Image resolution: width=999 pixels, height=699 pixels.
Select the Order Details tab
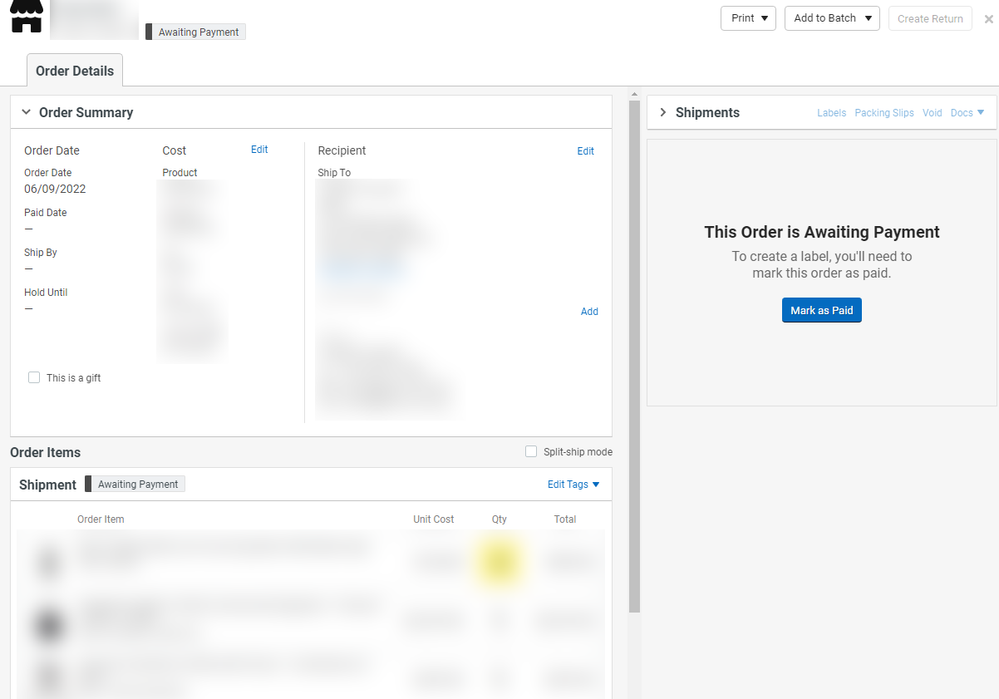tap(75, 71)
